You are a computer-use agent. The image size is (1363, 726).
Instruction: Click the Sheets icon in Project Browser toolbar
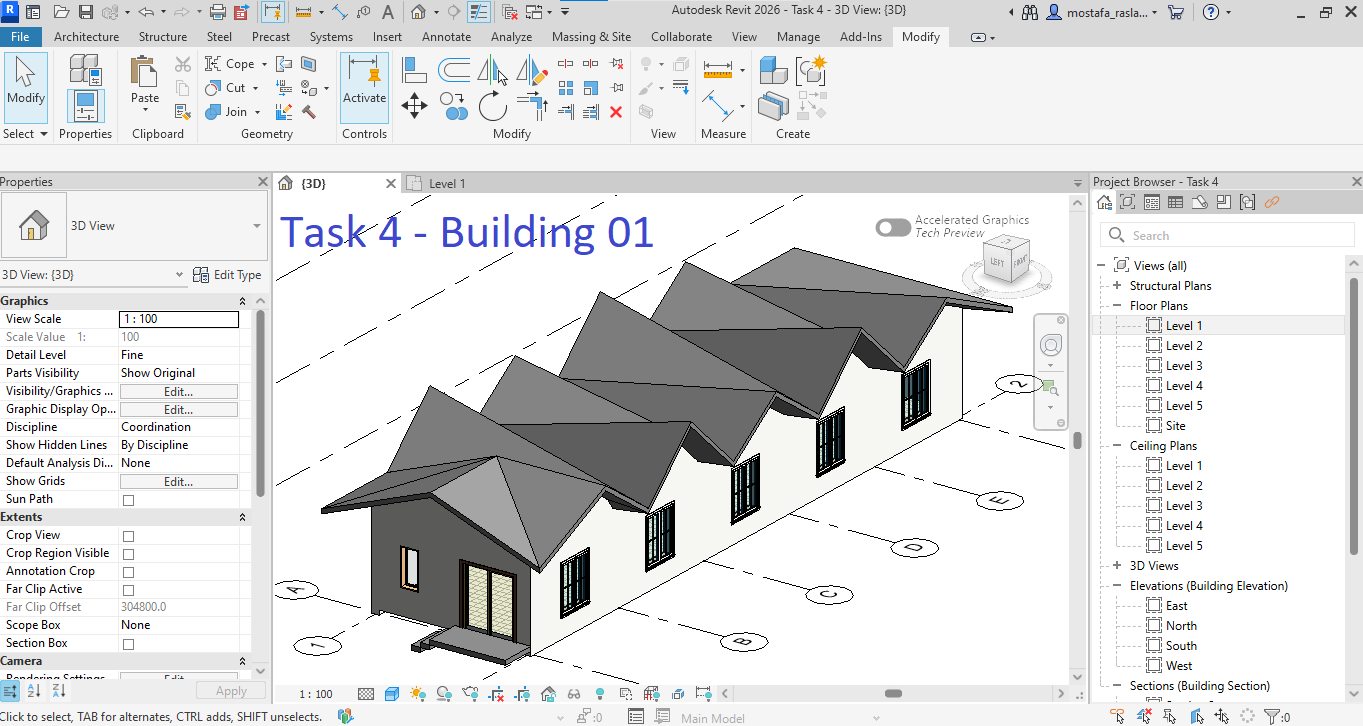click(1199, 203)
